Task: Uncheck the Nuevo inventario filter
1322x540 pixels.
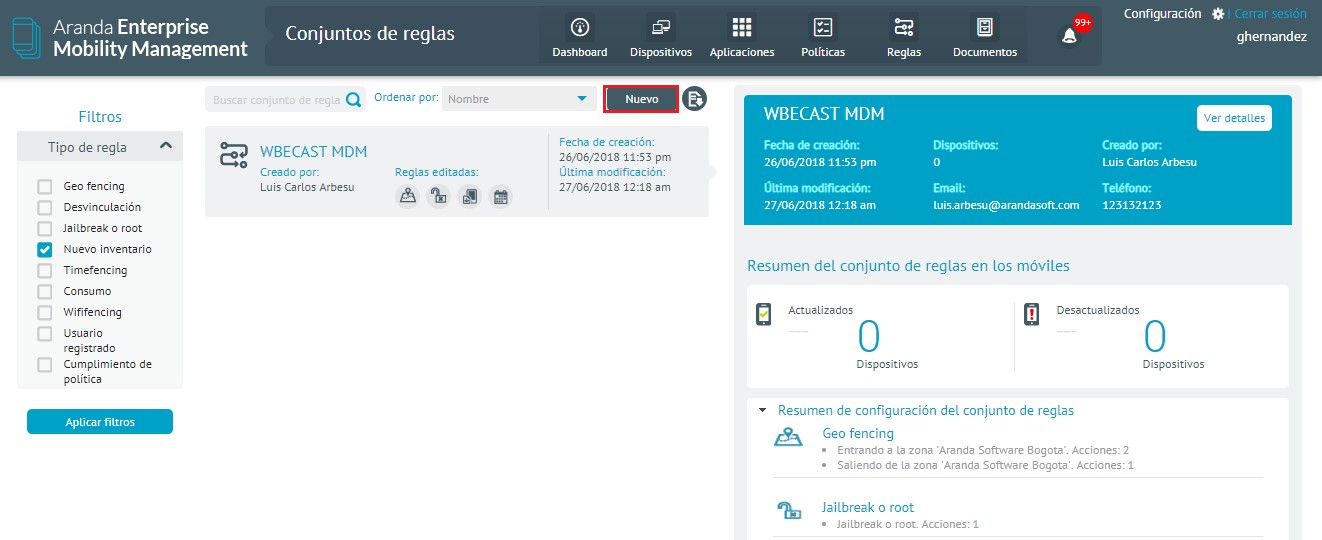Action: 45,249
